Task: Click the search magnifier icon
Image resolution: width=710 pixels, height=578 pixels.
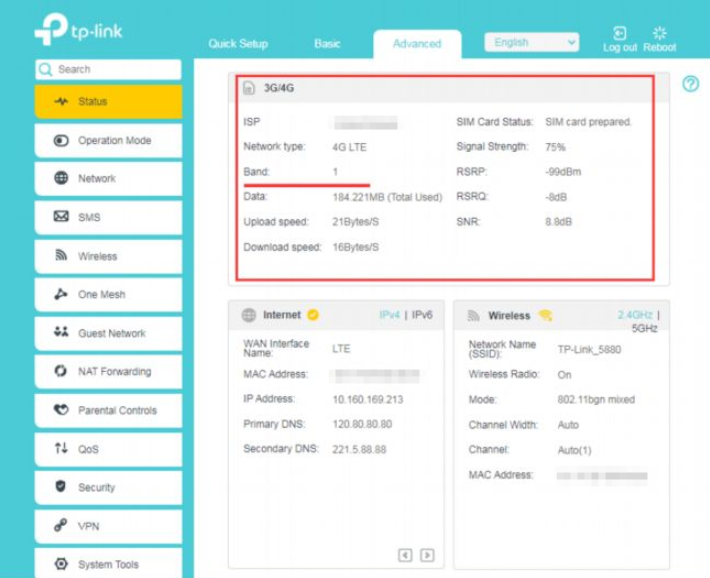Action: coord(45,69)
